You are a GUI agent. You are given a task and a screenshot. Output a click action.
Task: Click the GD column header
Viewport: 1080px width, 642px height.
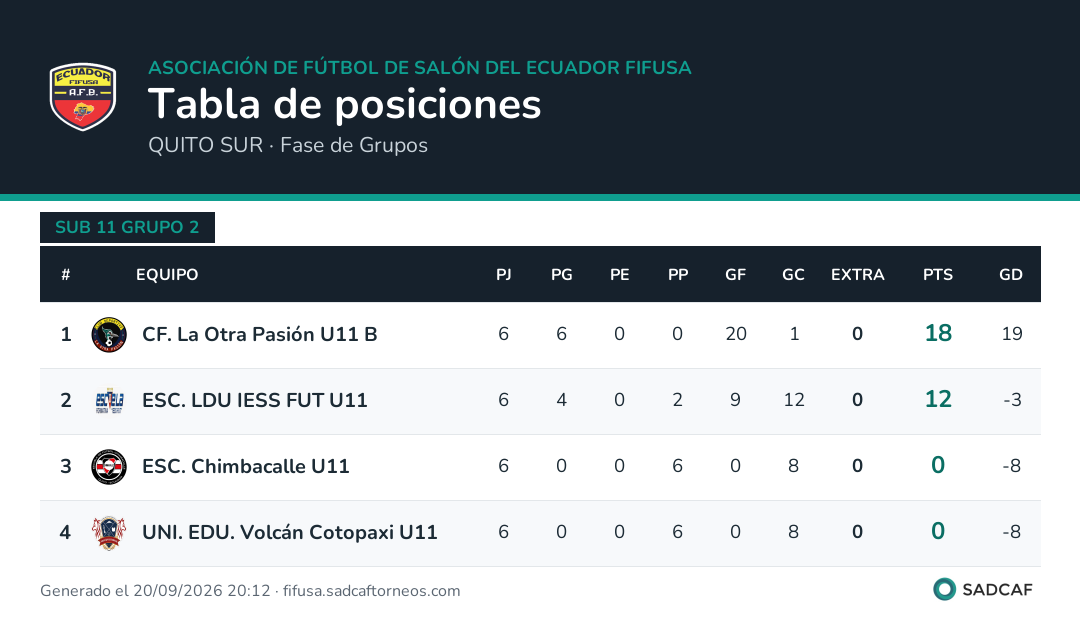pos(1010,275)
